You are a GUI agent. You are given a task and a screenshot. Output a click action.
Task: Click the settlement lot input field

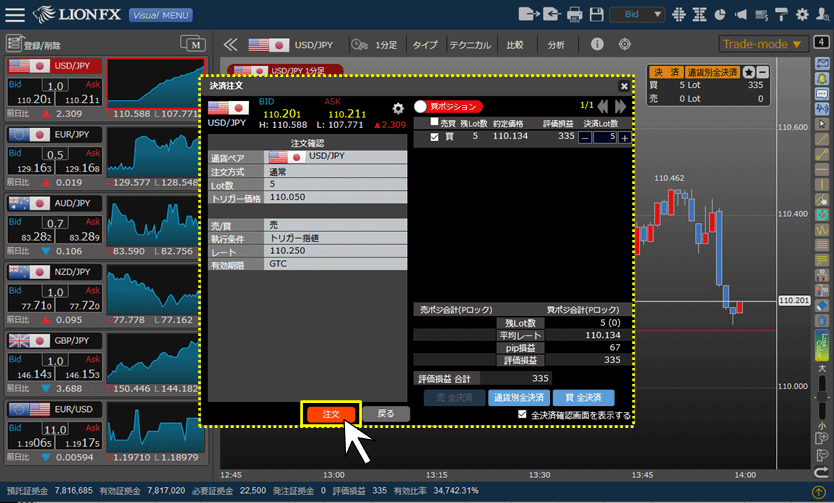click(x=605, y=137)
